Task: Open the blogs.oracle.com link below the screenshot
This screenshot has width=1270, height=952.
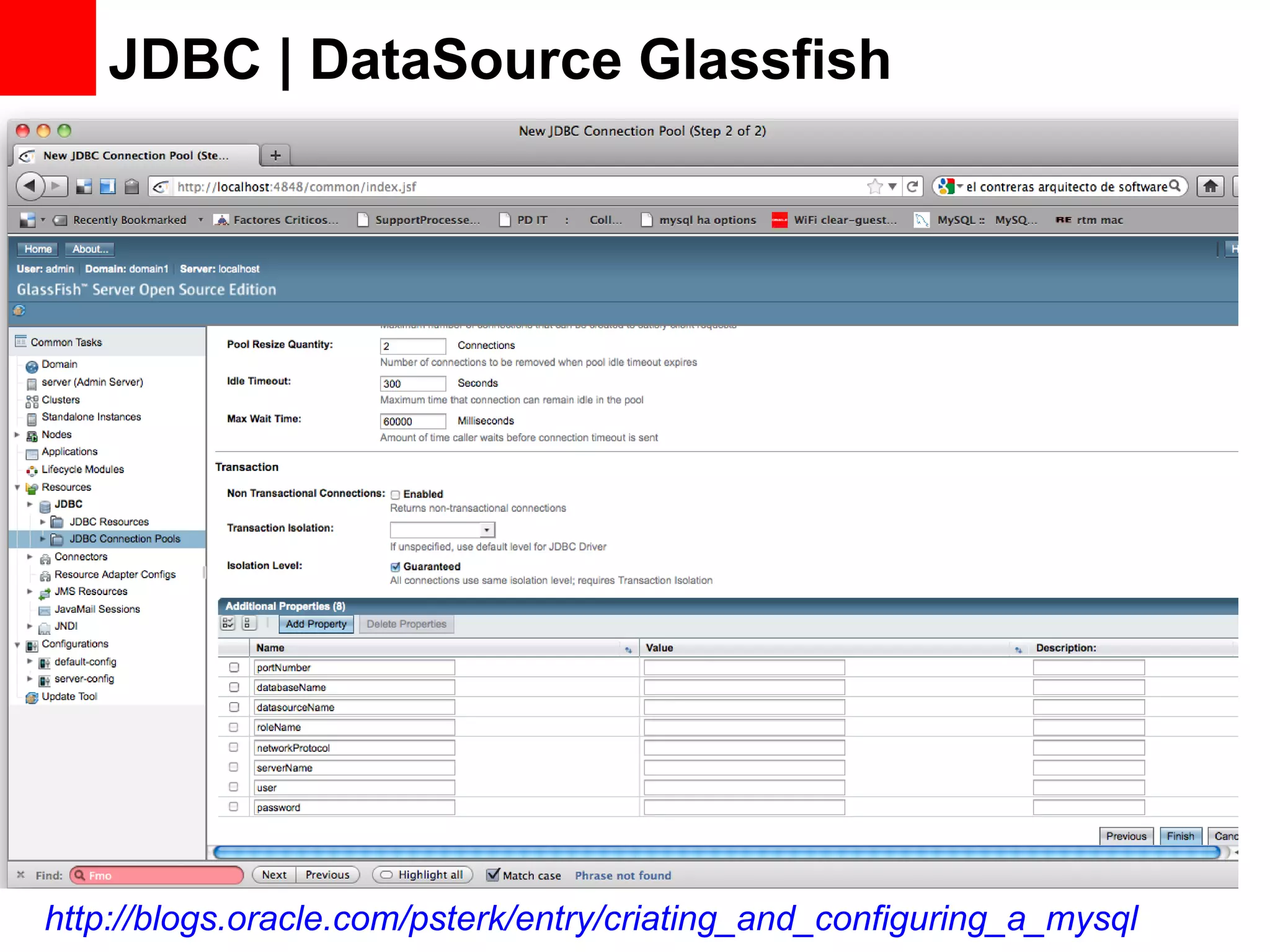Action: click(592, 919)
